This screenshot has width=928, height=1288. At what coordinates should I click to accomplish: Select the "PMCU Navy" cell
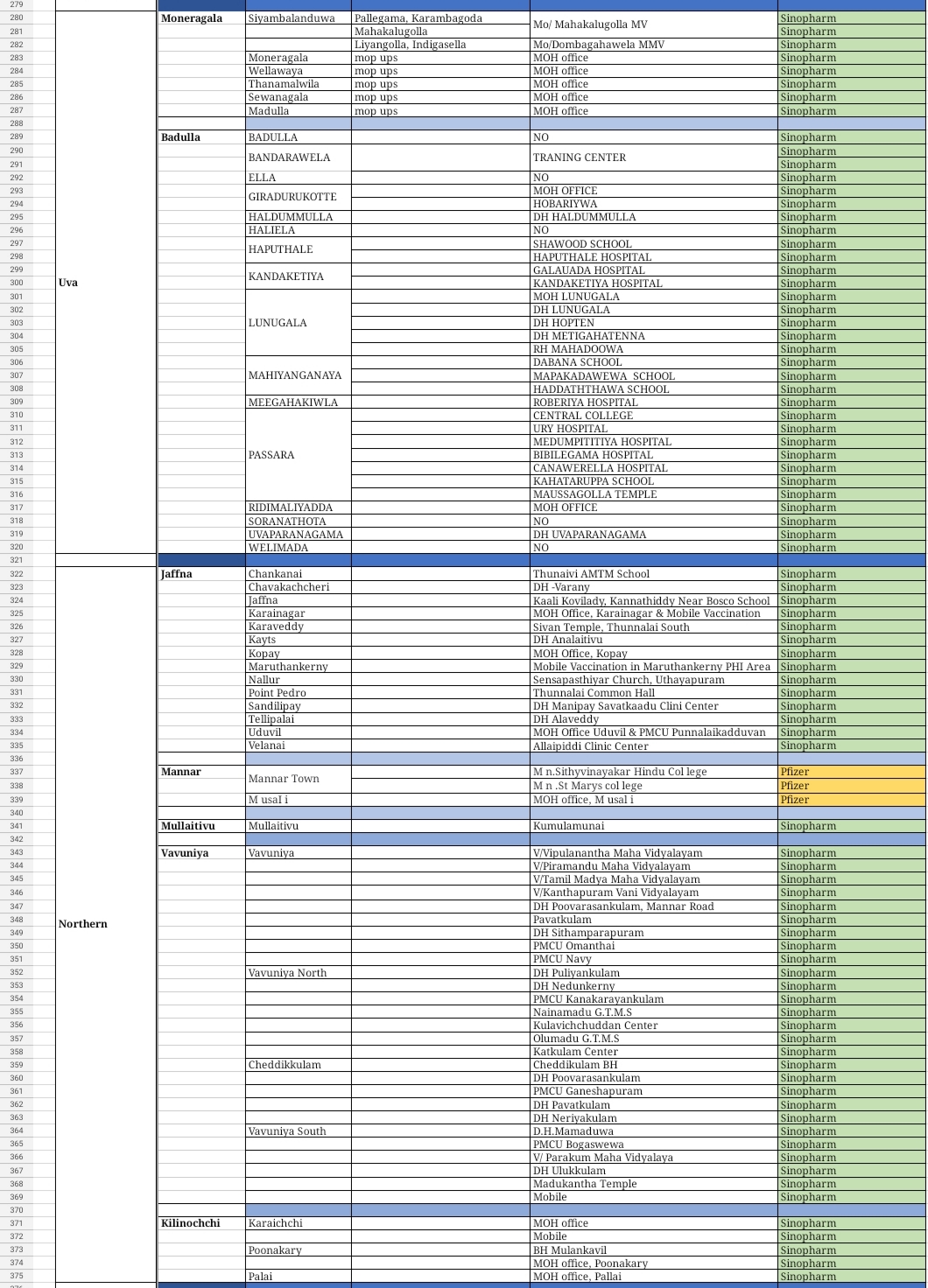pos(654,959)
